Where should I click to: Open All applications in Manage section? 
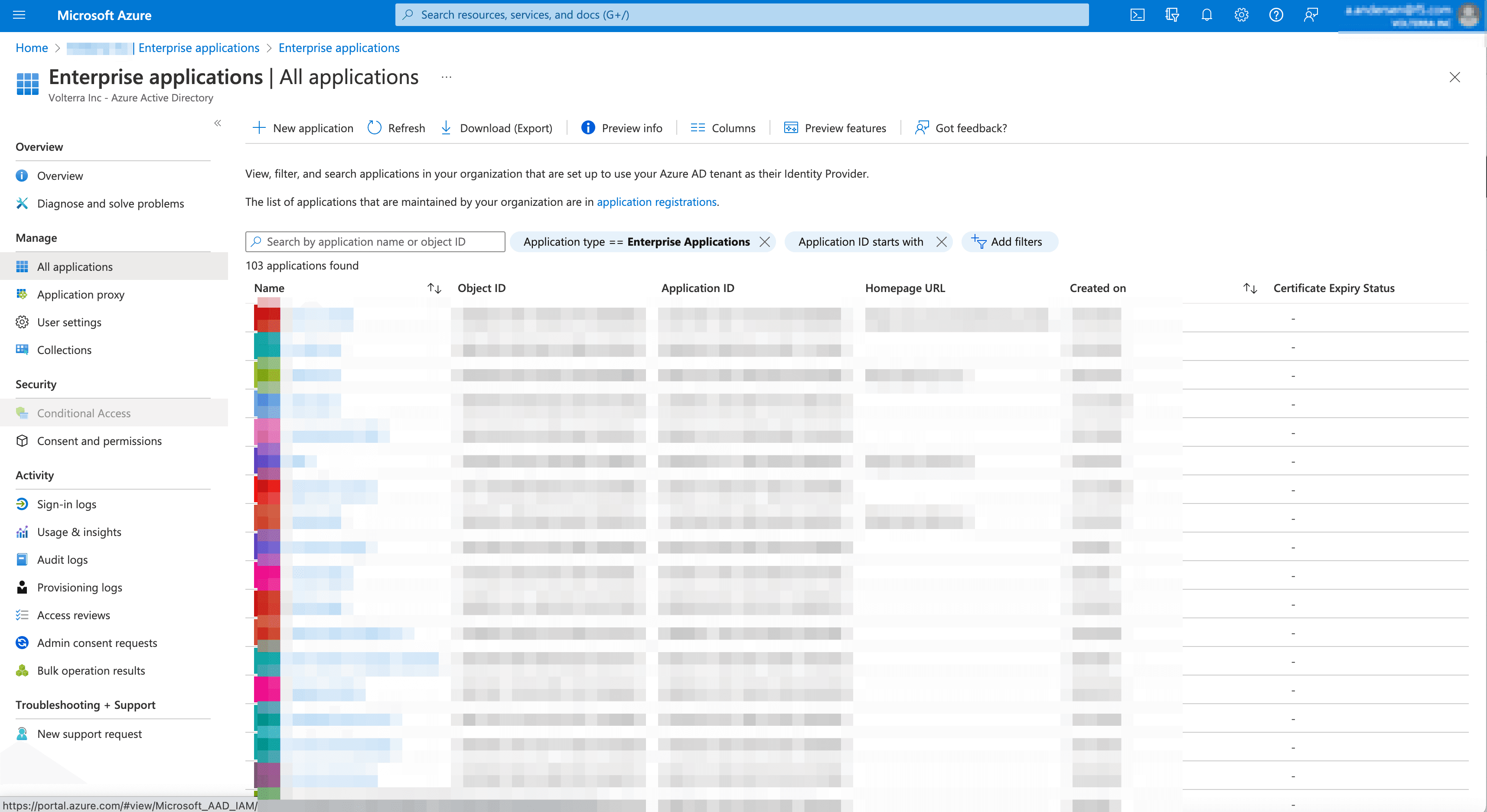pyautogui.click(x=74, y=266)
